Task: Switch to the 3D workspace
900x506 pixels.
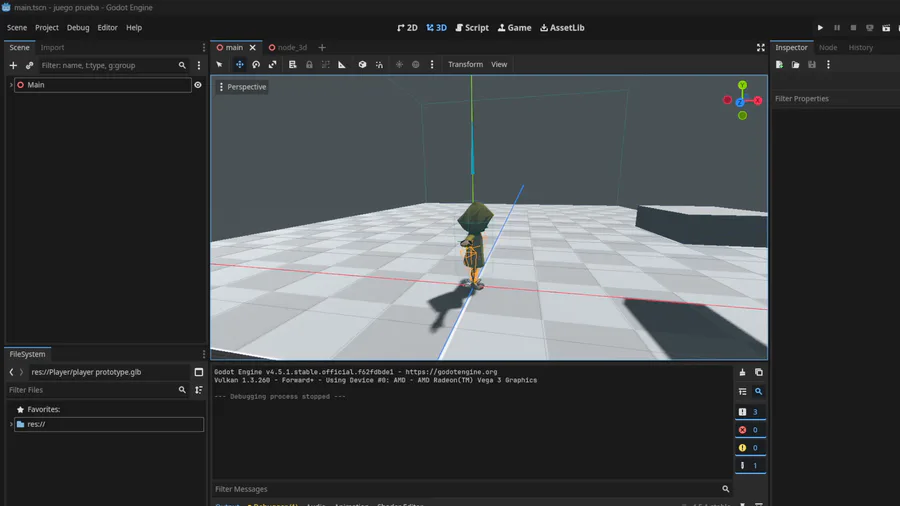Action: [x=436, y=28]
